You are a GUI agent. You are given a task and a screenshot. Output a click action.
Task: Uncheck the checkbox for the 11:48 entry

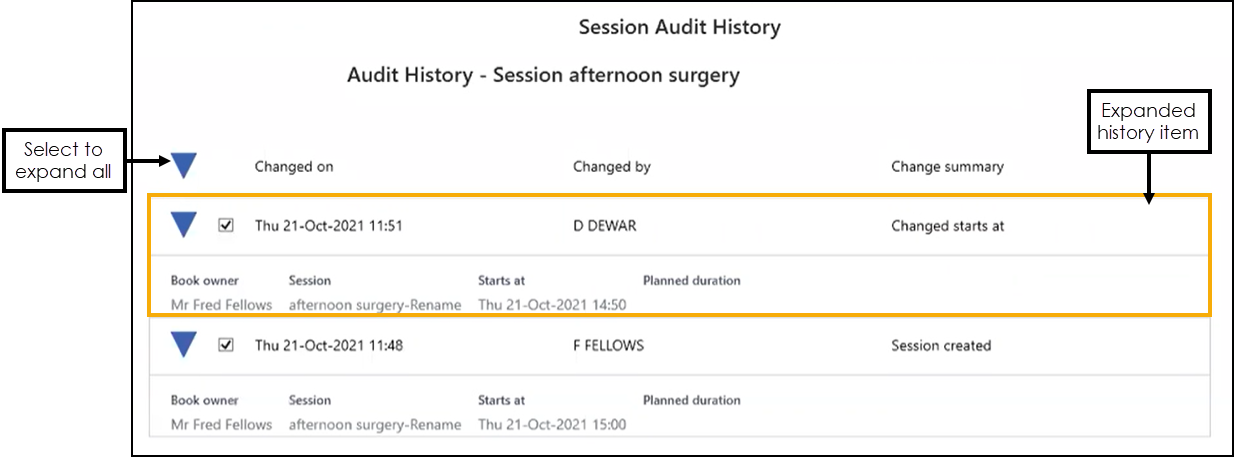[226, 345]
